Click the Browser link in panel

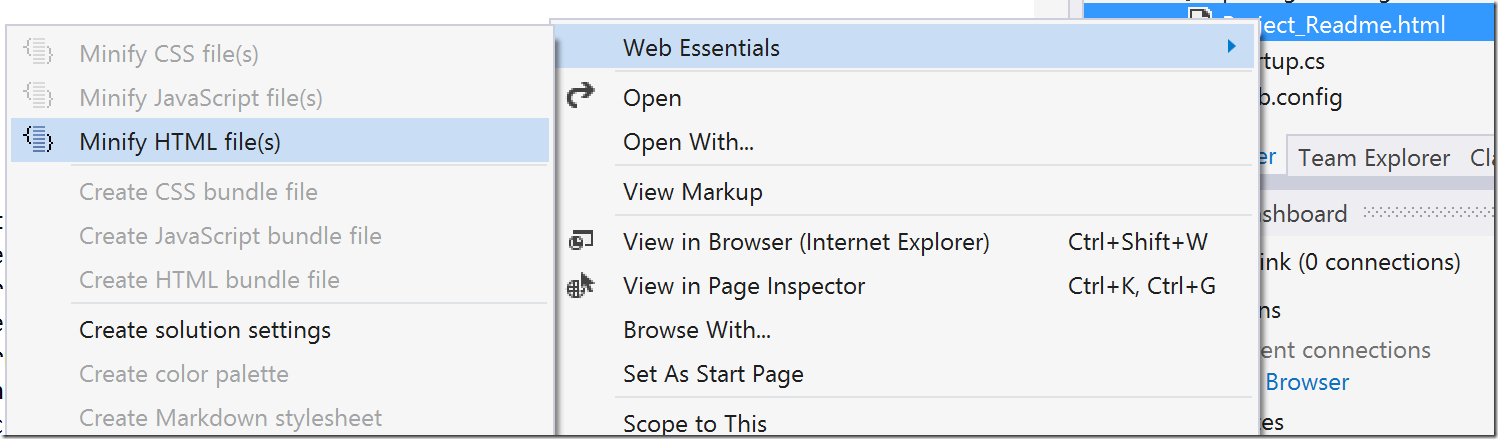click(1307, 382)
